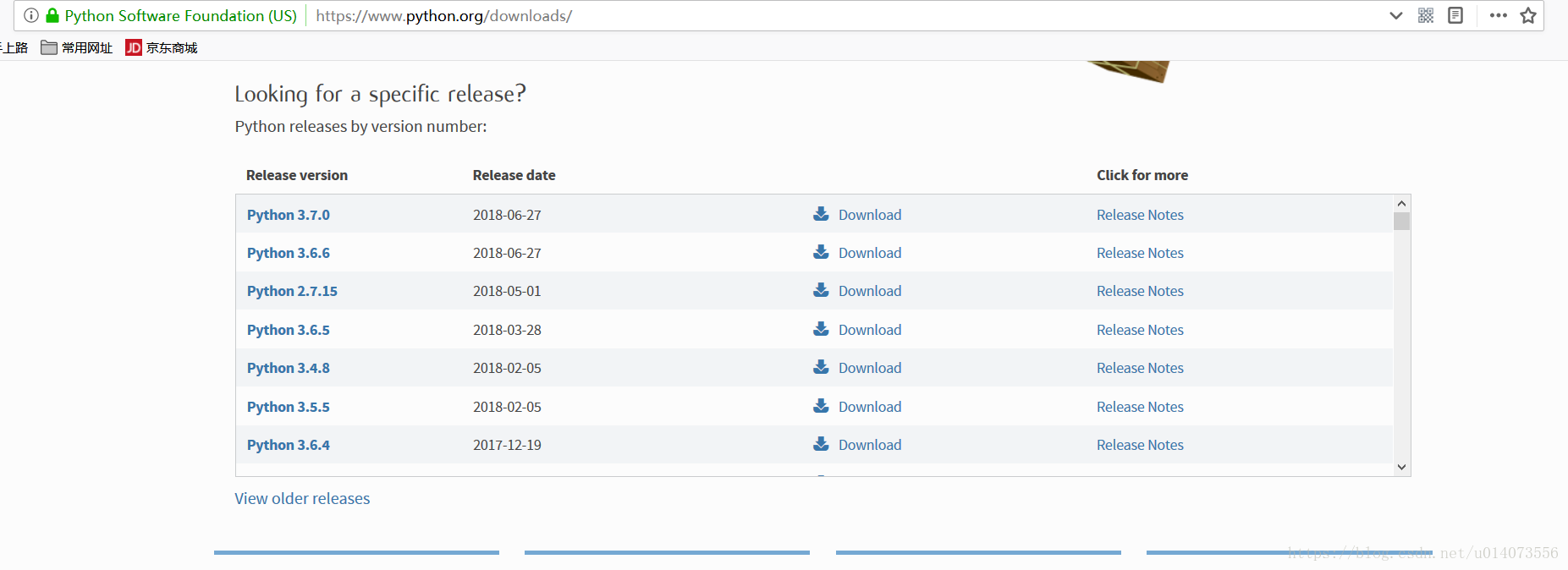Open the page actions three-dot menu
Image resolution: width=1568 pixels, height=570 pixels.
[x=1499, y=15]
